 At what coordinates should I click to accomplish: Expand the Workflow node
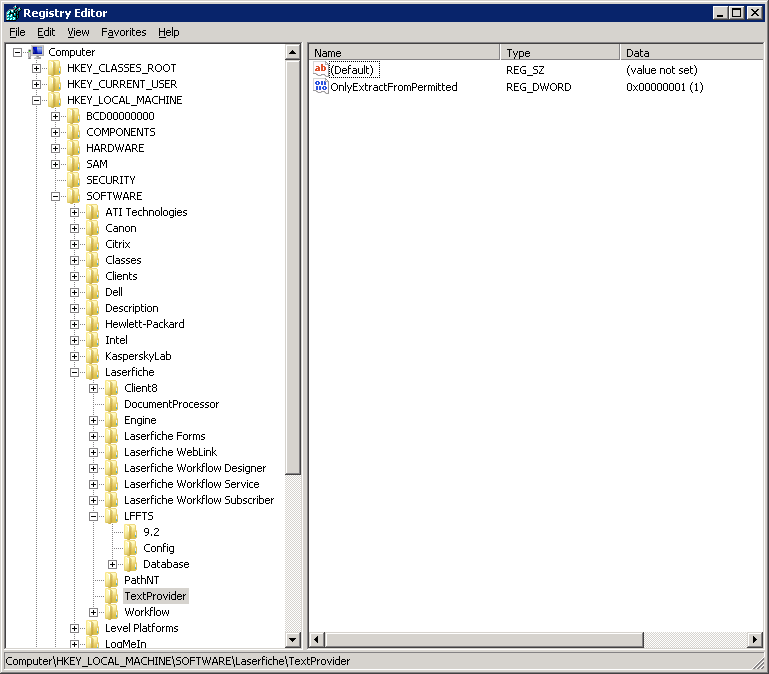[x=94, y=612]
